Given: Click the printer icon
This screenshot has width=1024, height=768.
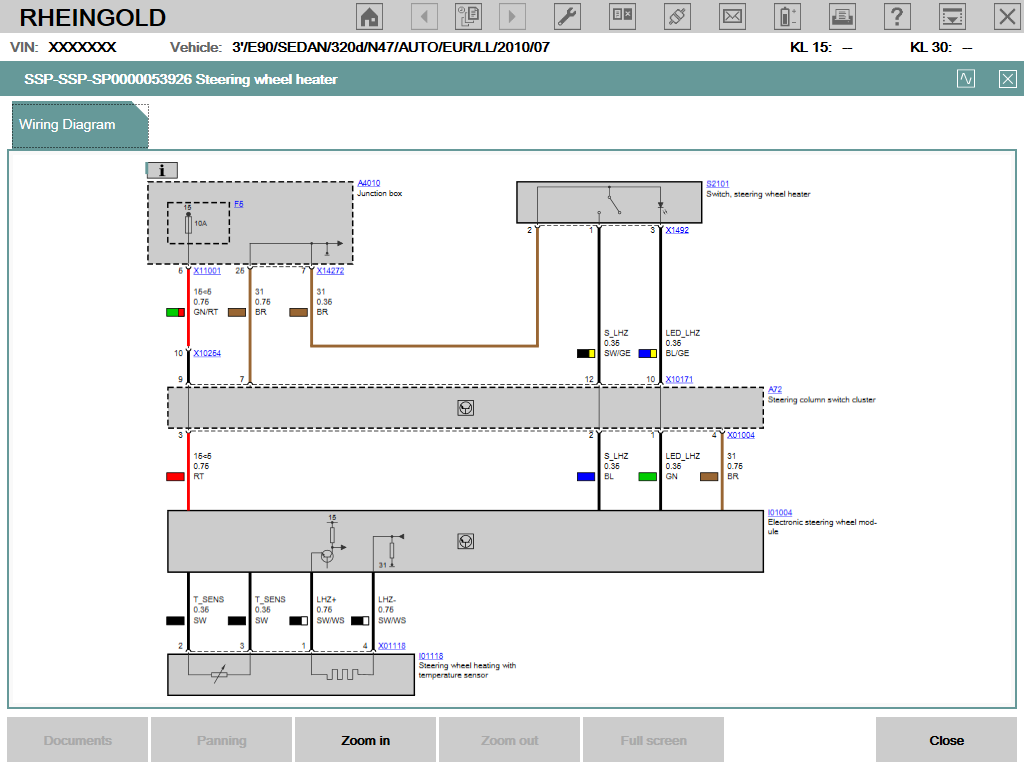Looking at the screenshot, I should point(842,16).
